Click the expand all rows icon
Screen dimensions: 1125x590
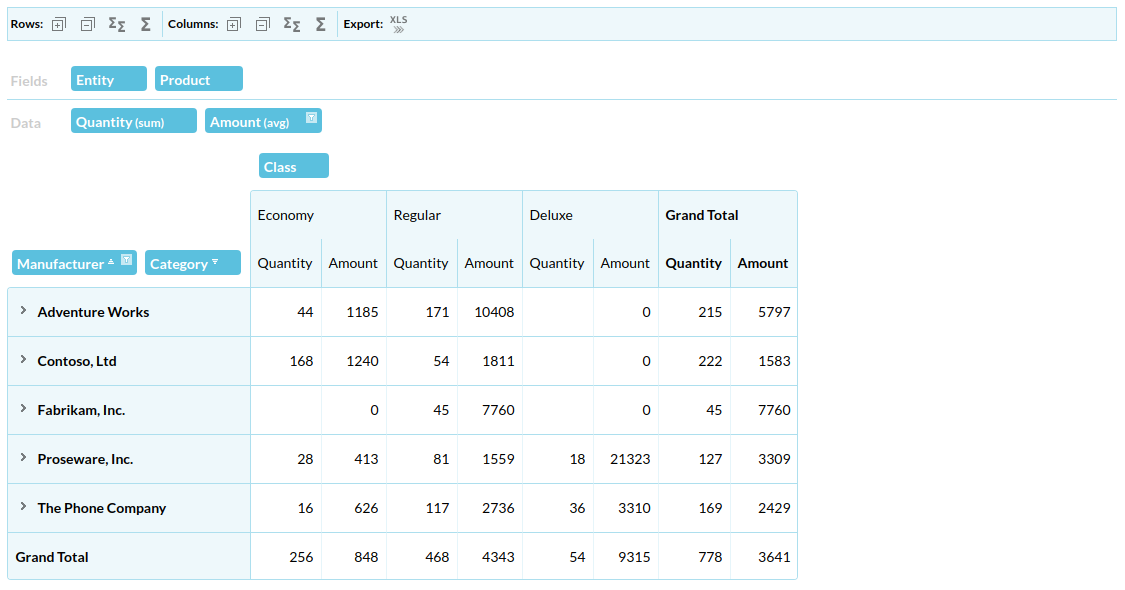(59, 24)
